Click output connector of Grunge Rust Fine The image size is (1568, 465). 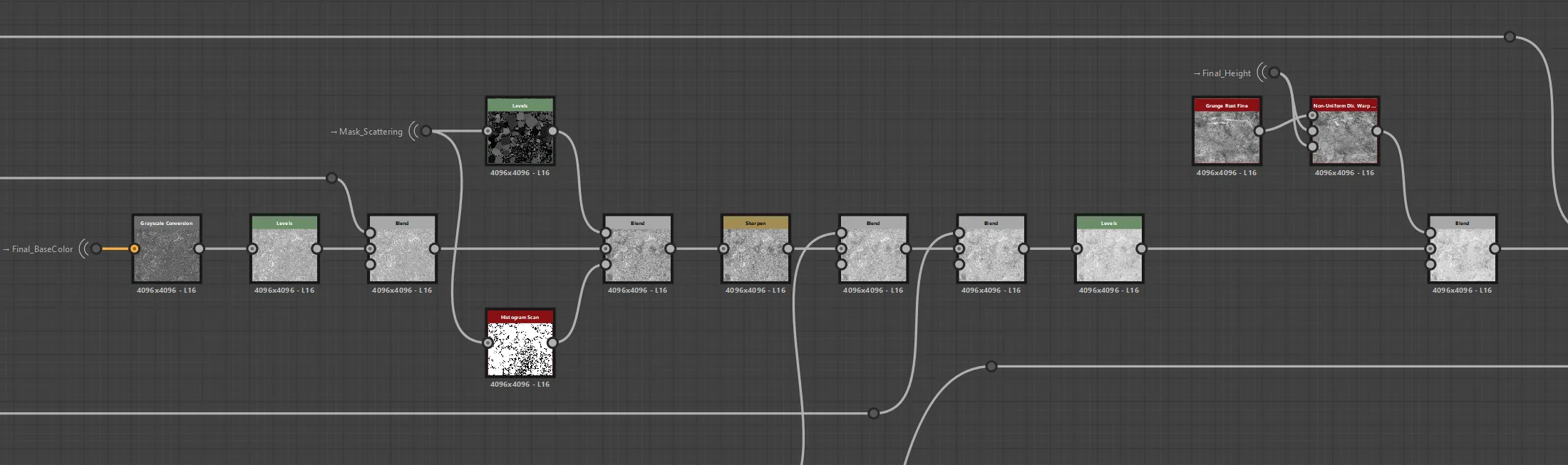click(1259, 131)
